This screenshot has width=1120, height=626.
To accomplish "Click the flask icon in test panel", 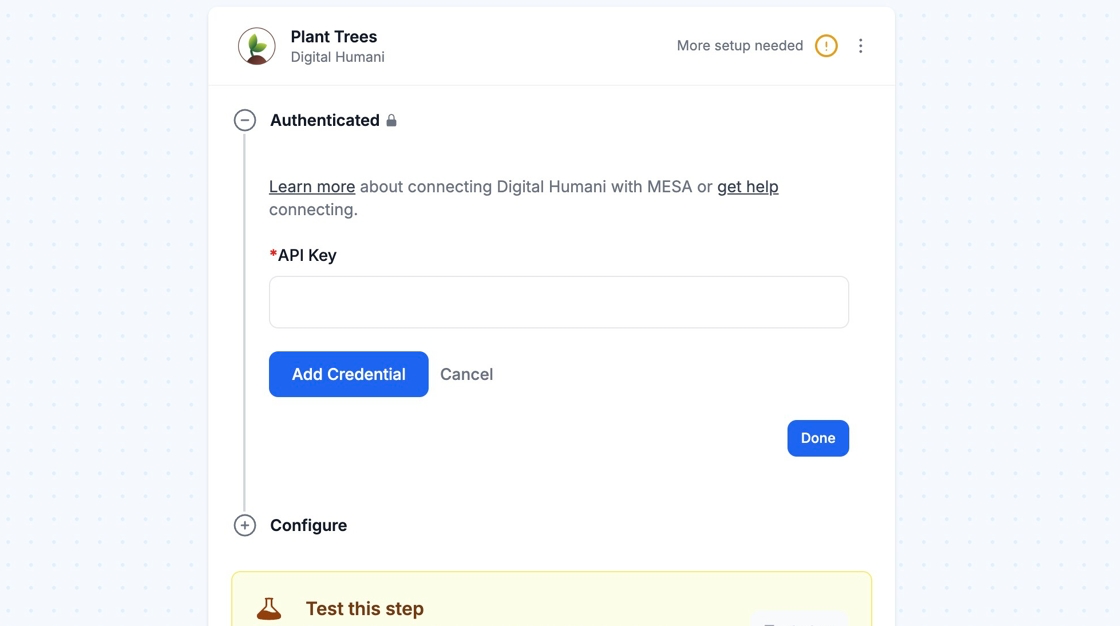I will 269,608.
